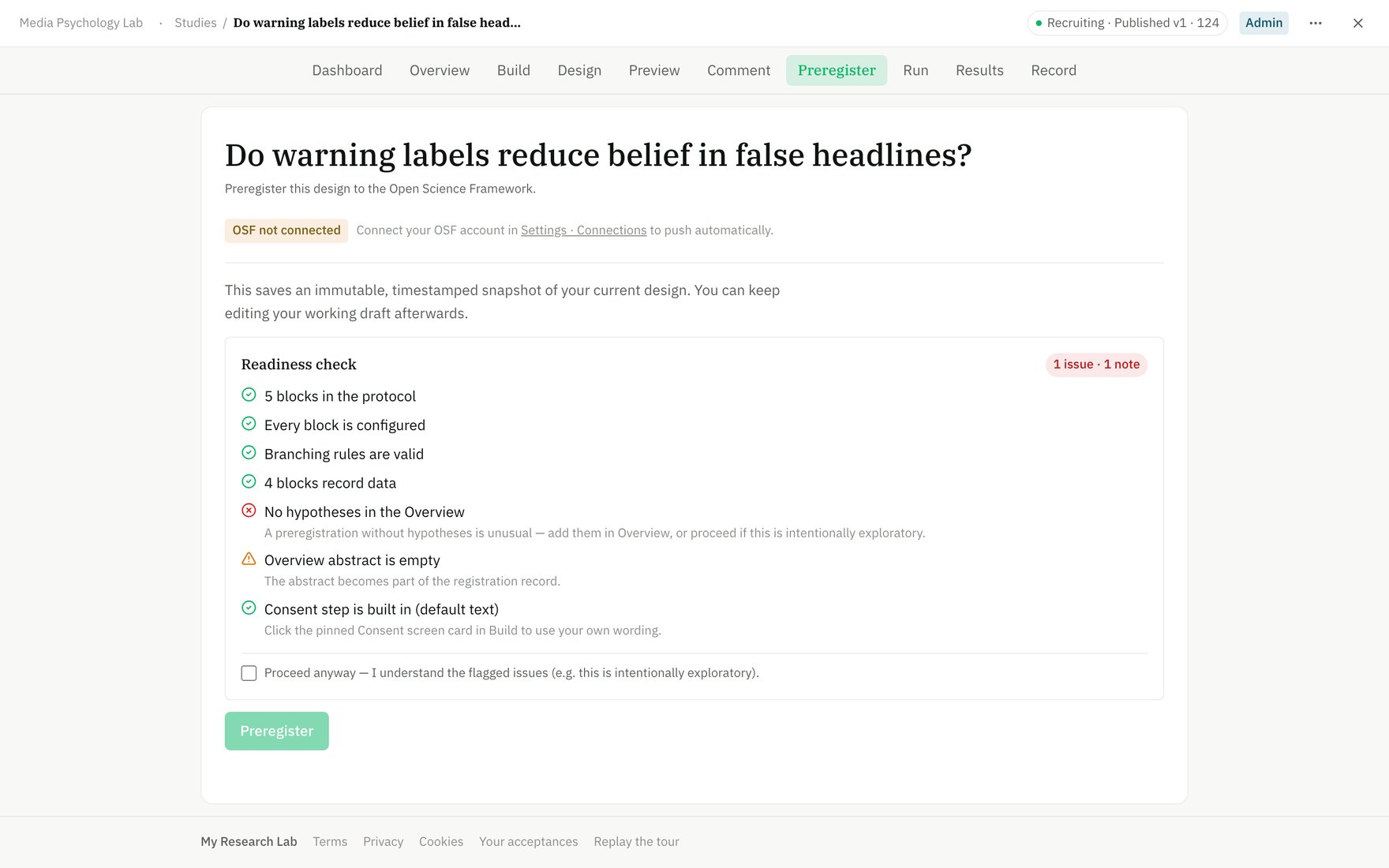1389x868 pixels.
Task: Click the "Every block is configured" item
Action: point(345,425)
